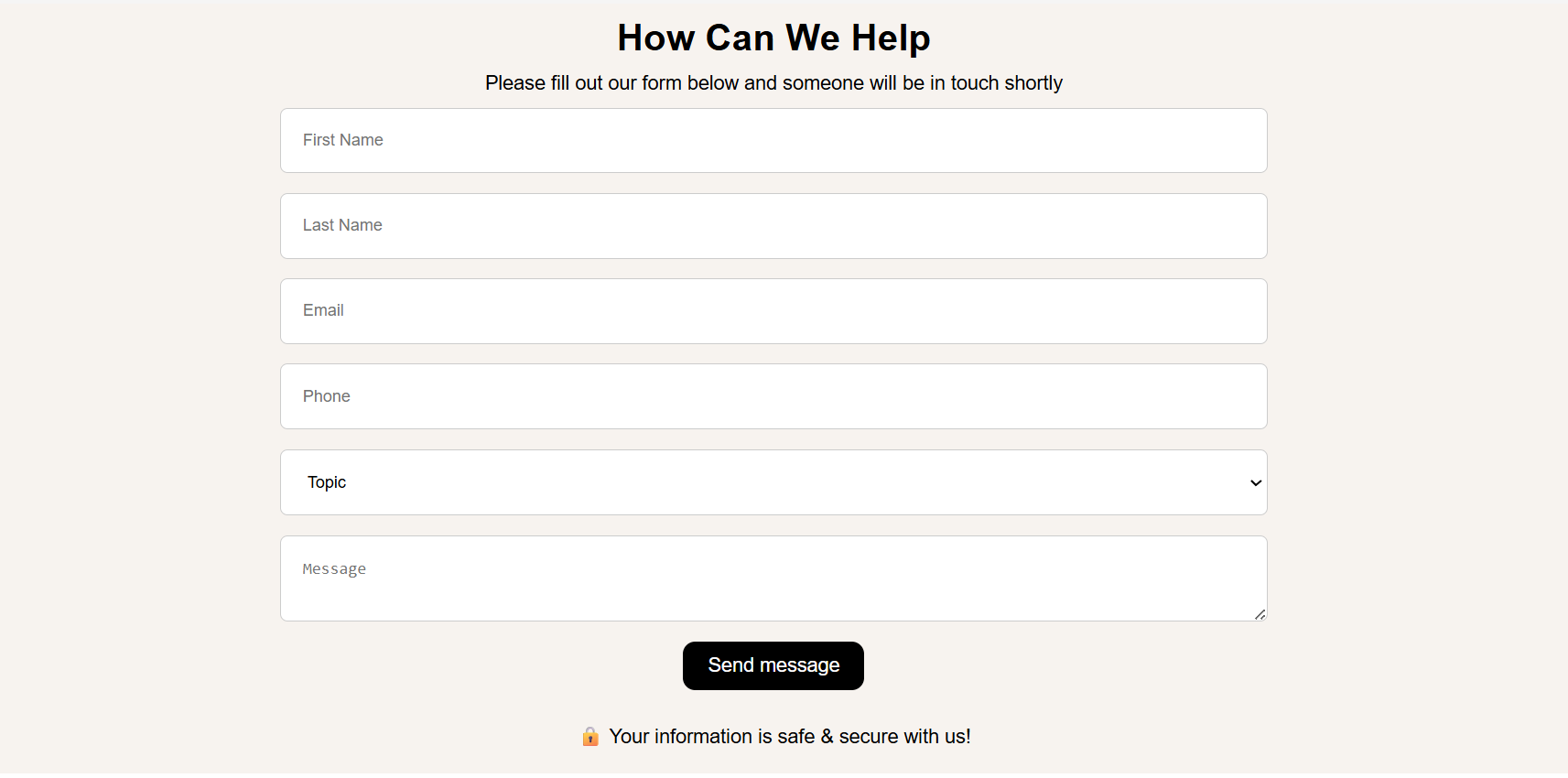Screen dimensions: 1568x778
Task: Click the 'Last Name' placeholder text
Action: [342, 225]
